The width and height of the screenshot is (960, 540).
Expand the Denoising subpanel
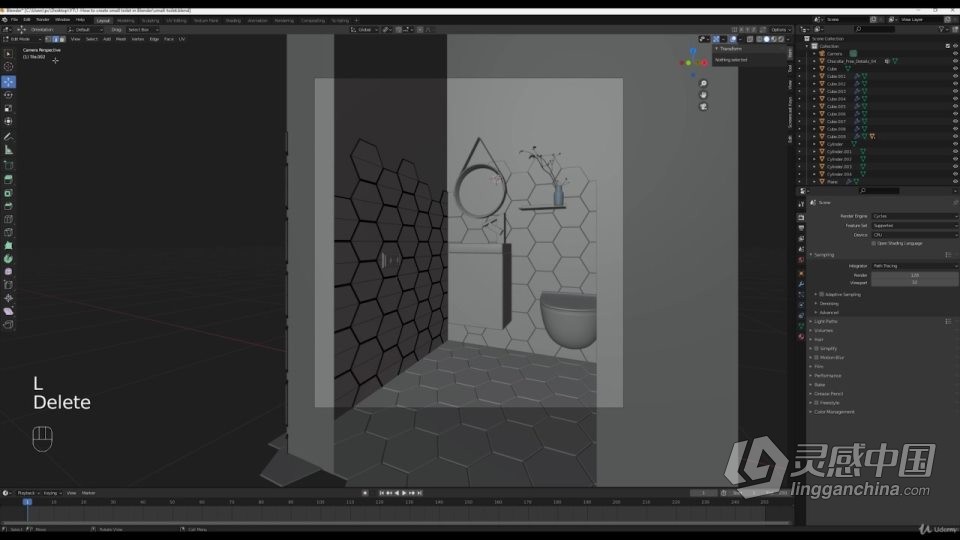point(828,304)
